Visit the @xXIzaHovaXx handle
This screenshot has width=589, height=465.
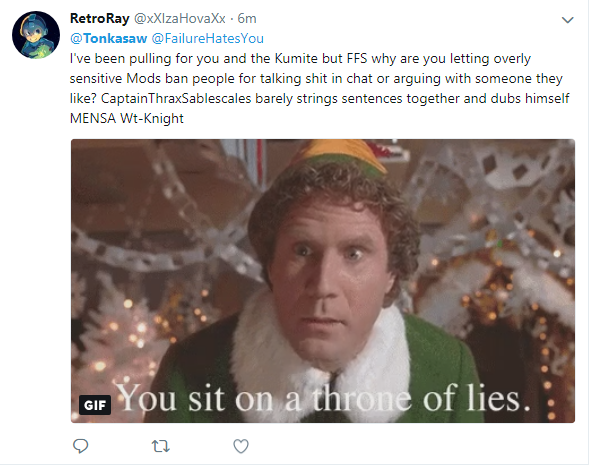click(x=180, y=18)
